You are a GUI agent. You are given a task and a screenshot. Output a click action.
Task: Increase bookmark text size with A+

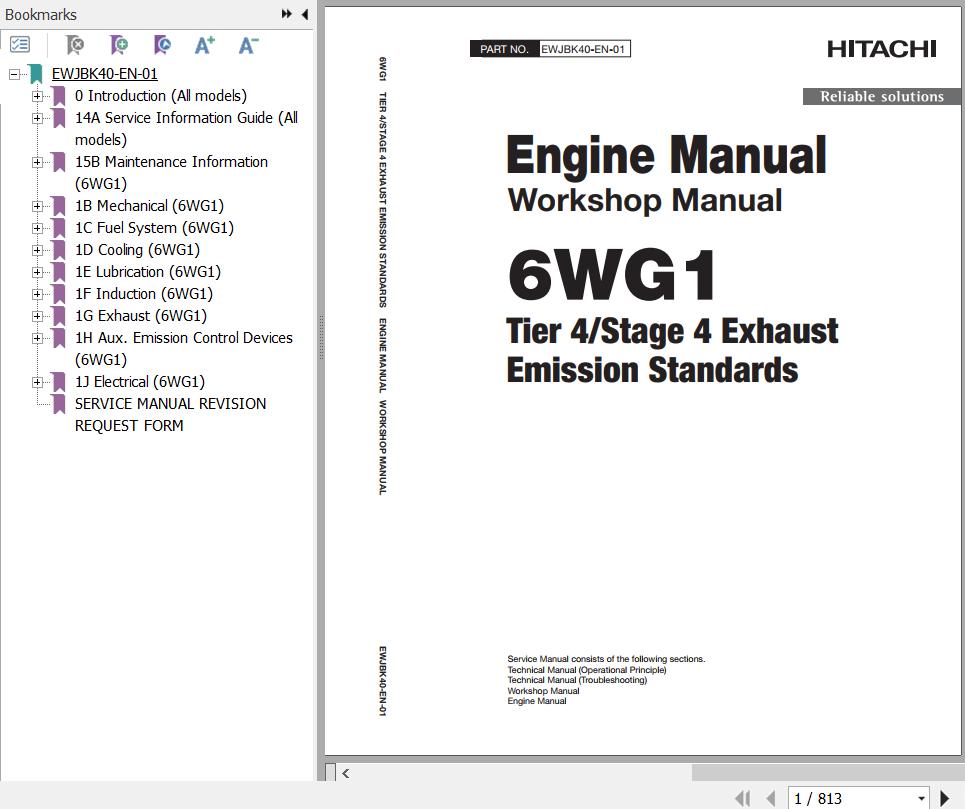[205, 44]
